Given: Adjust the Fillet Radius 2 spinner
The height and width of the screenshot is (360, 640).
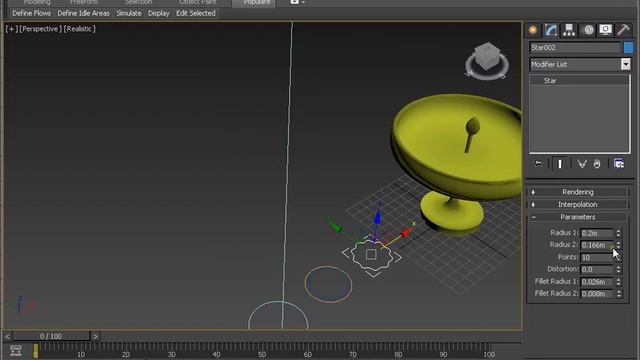Looking at the screenshot, I should pyautogui.click(x=618, y=293).
